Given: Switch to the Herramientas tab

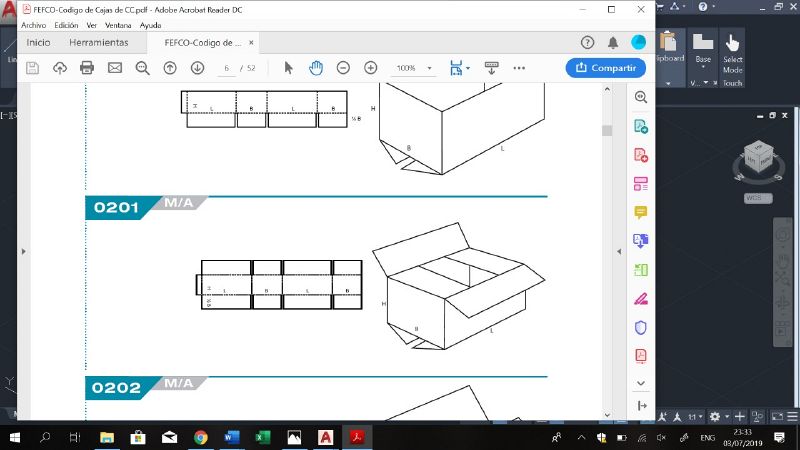Looking at the screenshot, I should [98, 42].
